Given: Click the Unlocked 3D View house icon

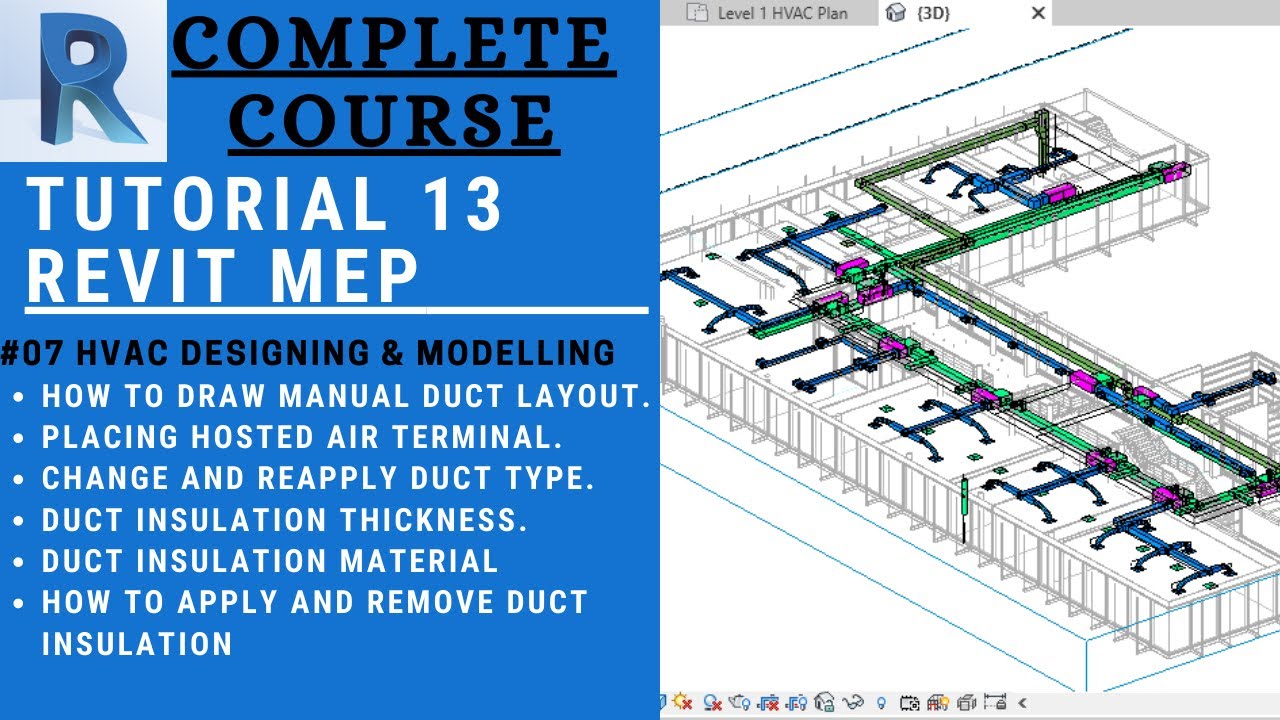Looking at the screenshot, I should point(825,702).
